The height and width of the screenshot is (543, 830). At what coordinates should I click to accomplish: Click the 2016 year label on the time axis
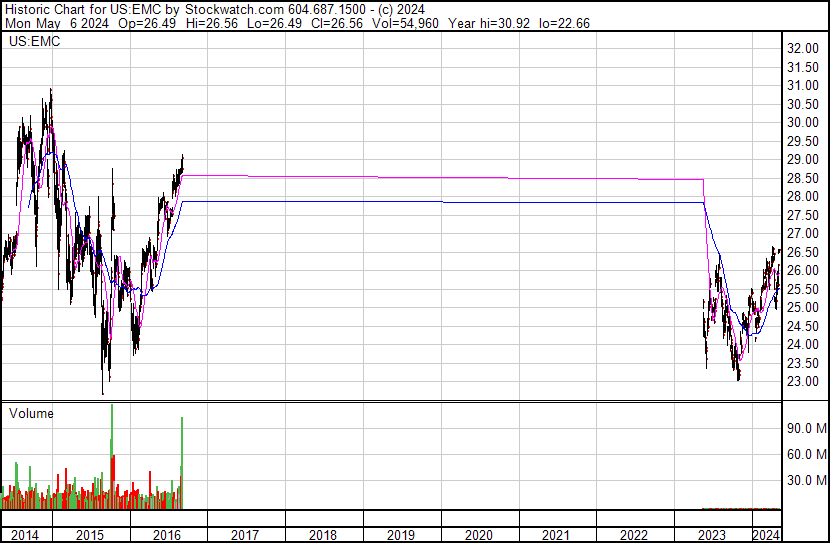[167, 535]
